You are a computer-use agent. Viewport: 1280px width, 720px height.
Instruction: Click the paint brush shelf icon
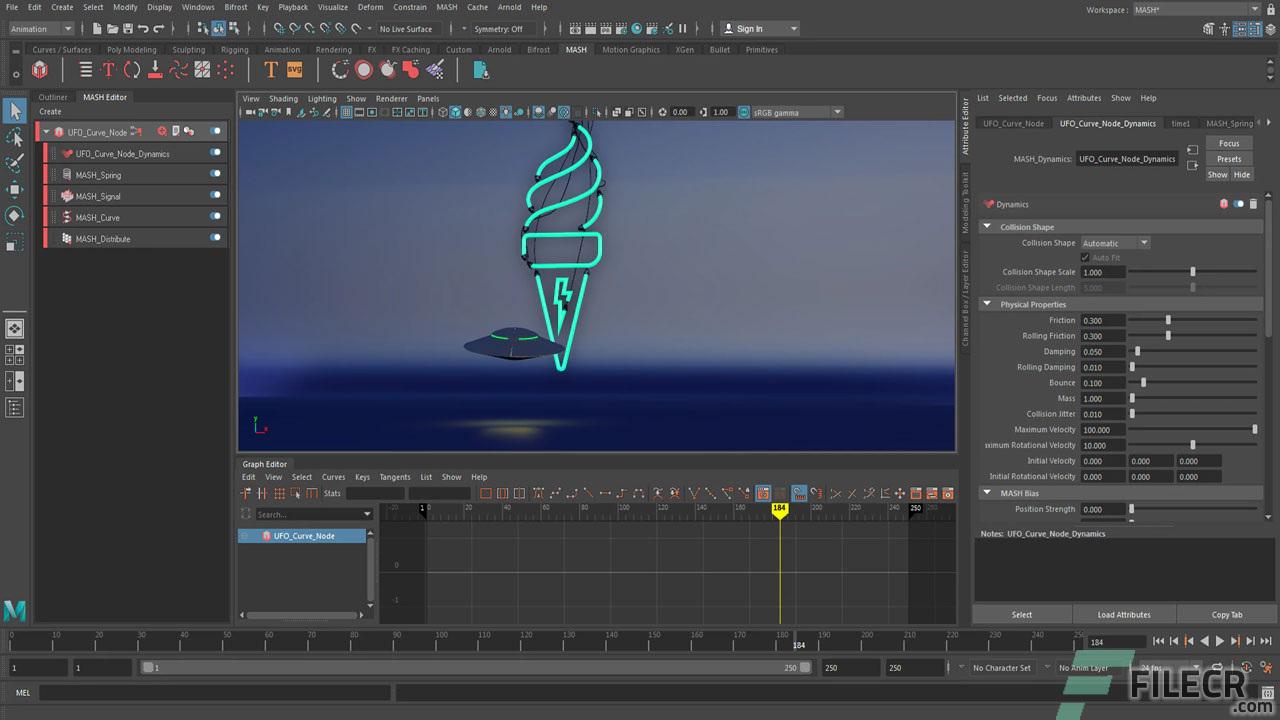pyautogui.click(x=435, y=70)
